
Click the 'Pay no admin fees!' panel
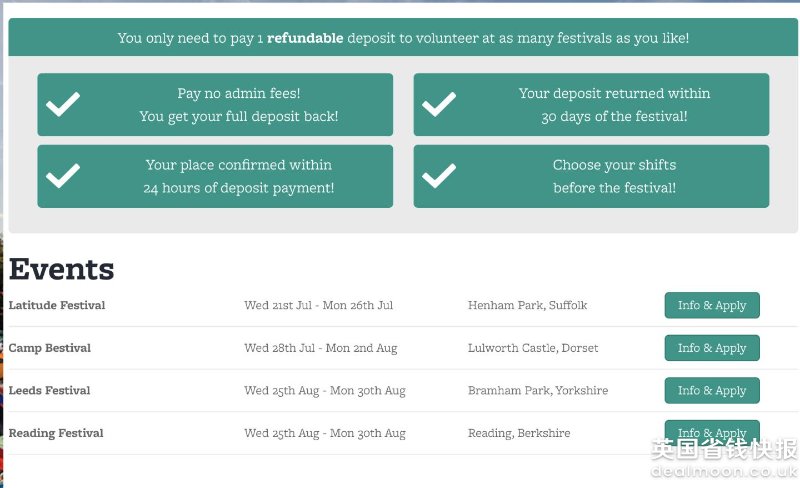coord(215,105)
